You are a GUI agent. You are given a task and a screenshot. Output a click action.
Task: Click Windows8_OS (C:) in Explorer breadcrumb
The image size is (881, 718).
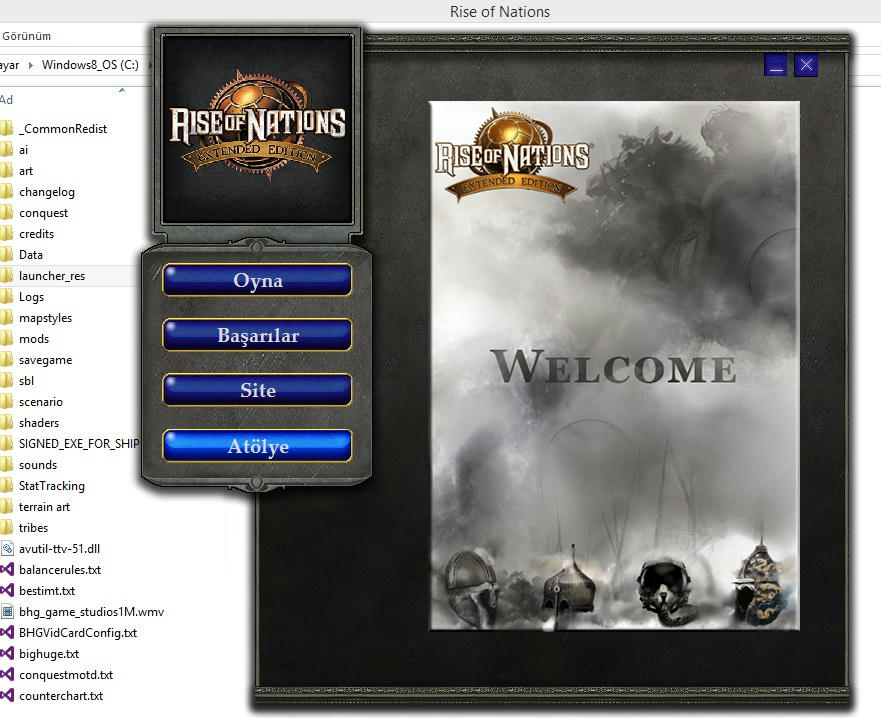point(90,65)
